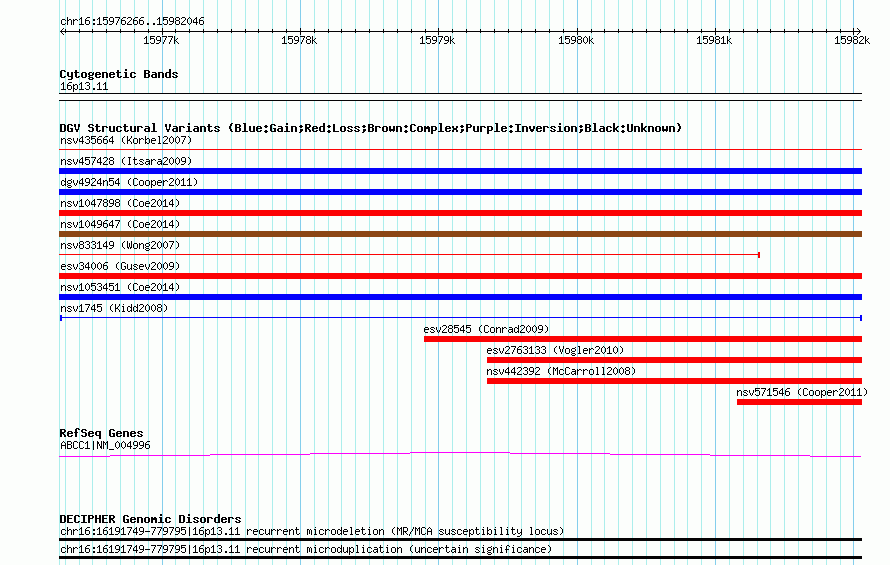
Task: Open the 16p13.11 recurrent microdeletion entry
Action: point(312,531)
